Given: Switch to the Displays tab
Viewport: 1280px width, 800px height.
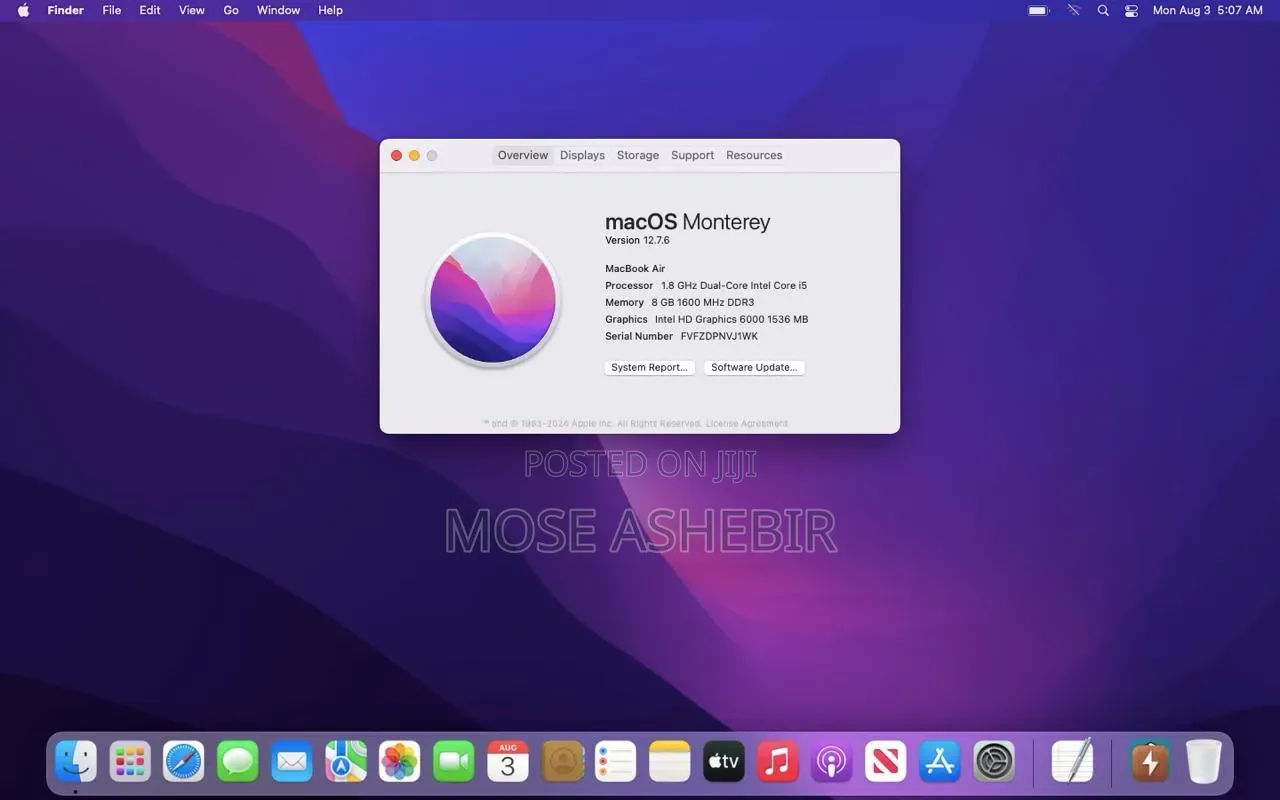Looking at the screenshot, I should click(x=582, y=155).
